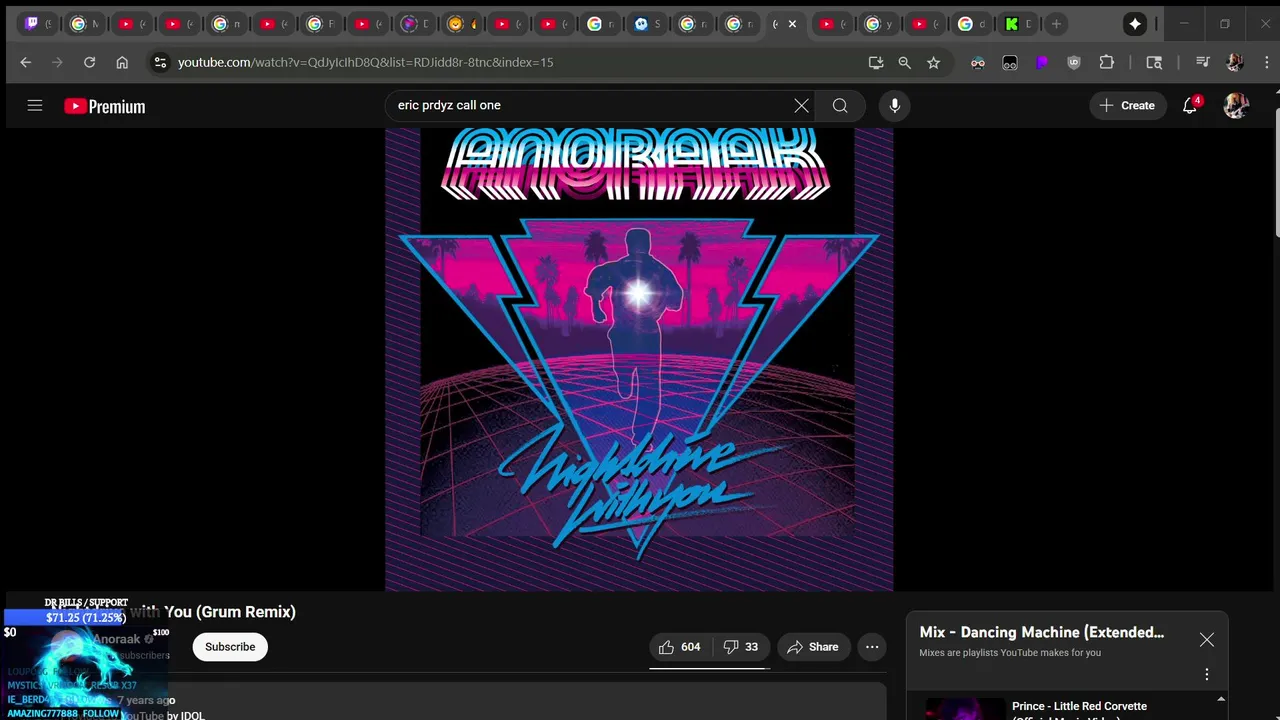Close the active YouTube tab

click(x=792, y=24)
